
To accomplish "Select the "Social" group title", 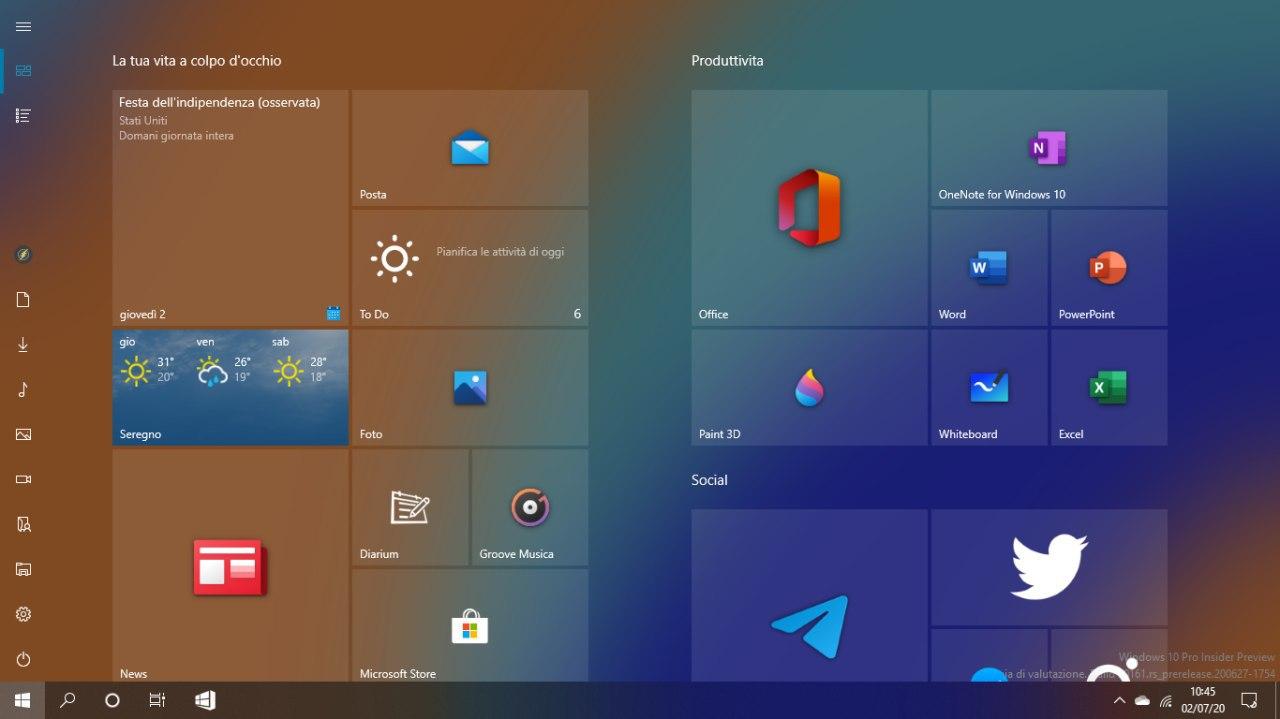I will pyautogui.click(x=709, y=480).
